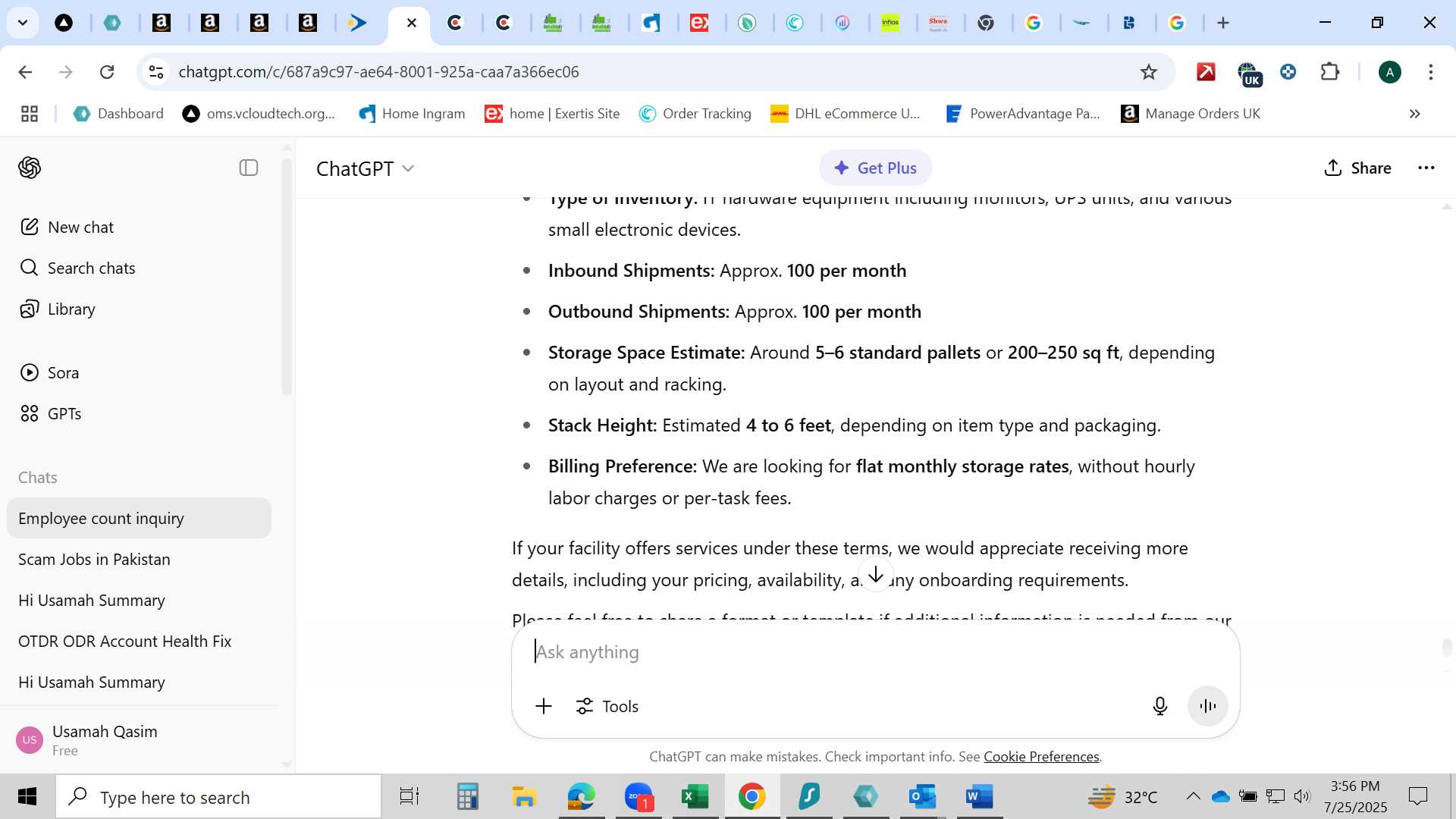Click the volume icon in system tray
1456x819 pixels.
pyautogui.click(x=1302, y=796)
